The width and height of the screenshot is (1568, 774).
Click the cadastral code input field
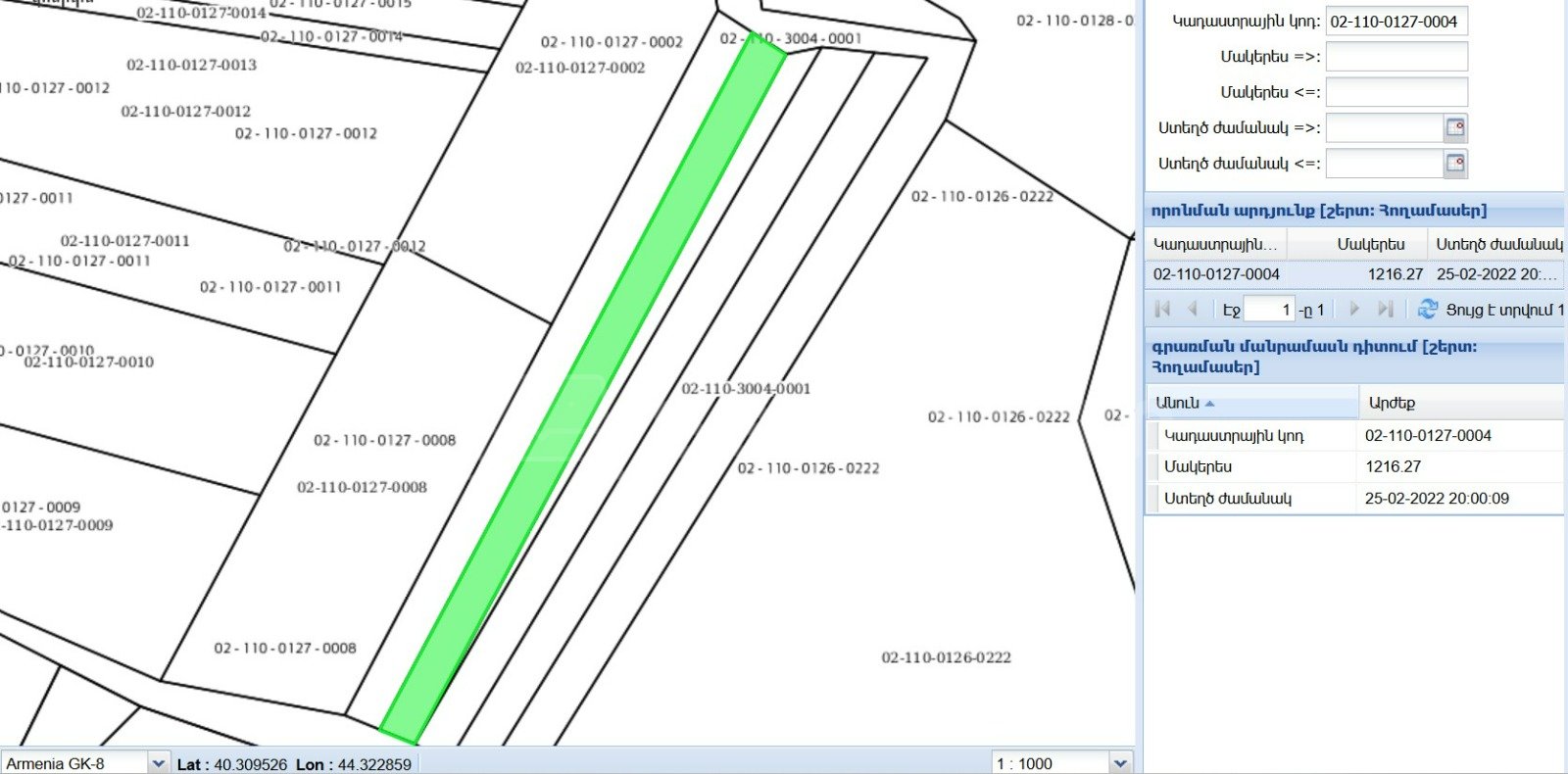coord(1396,22)
